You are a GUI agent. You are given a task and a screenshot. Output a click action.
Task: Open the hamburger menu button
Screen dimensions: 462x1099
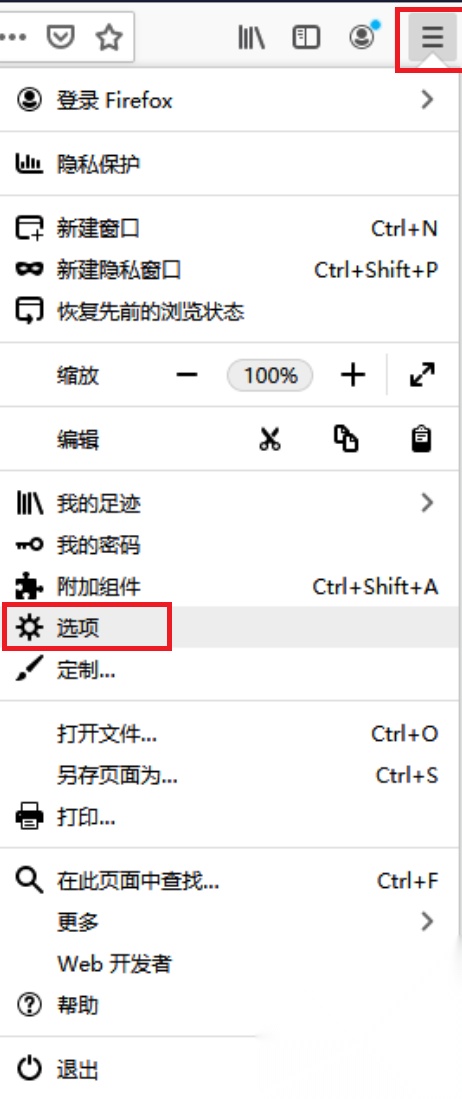click(433, 36)
